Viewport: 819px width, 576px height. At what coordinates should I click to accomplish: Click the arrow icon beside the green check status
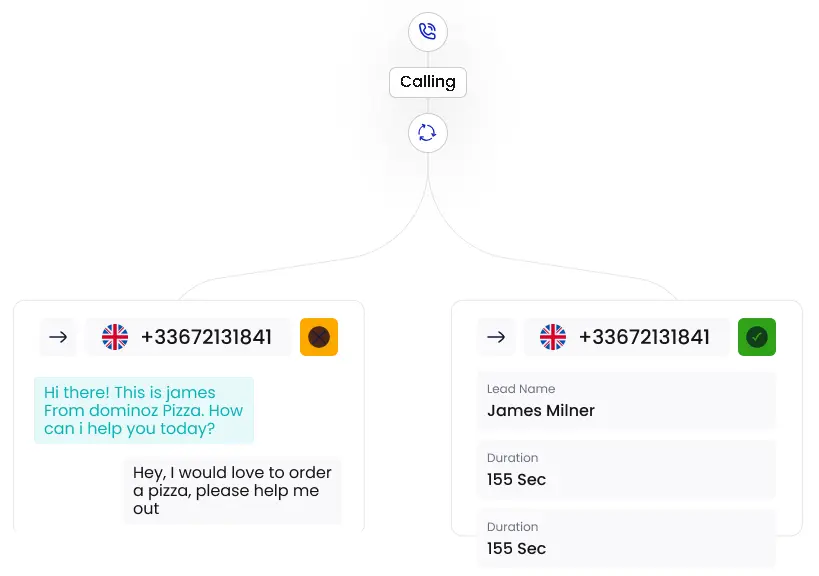(x=496, y=337)
